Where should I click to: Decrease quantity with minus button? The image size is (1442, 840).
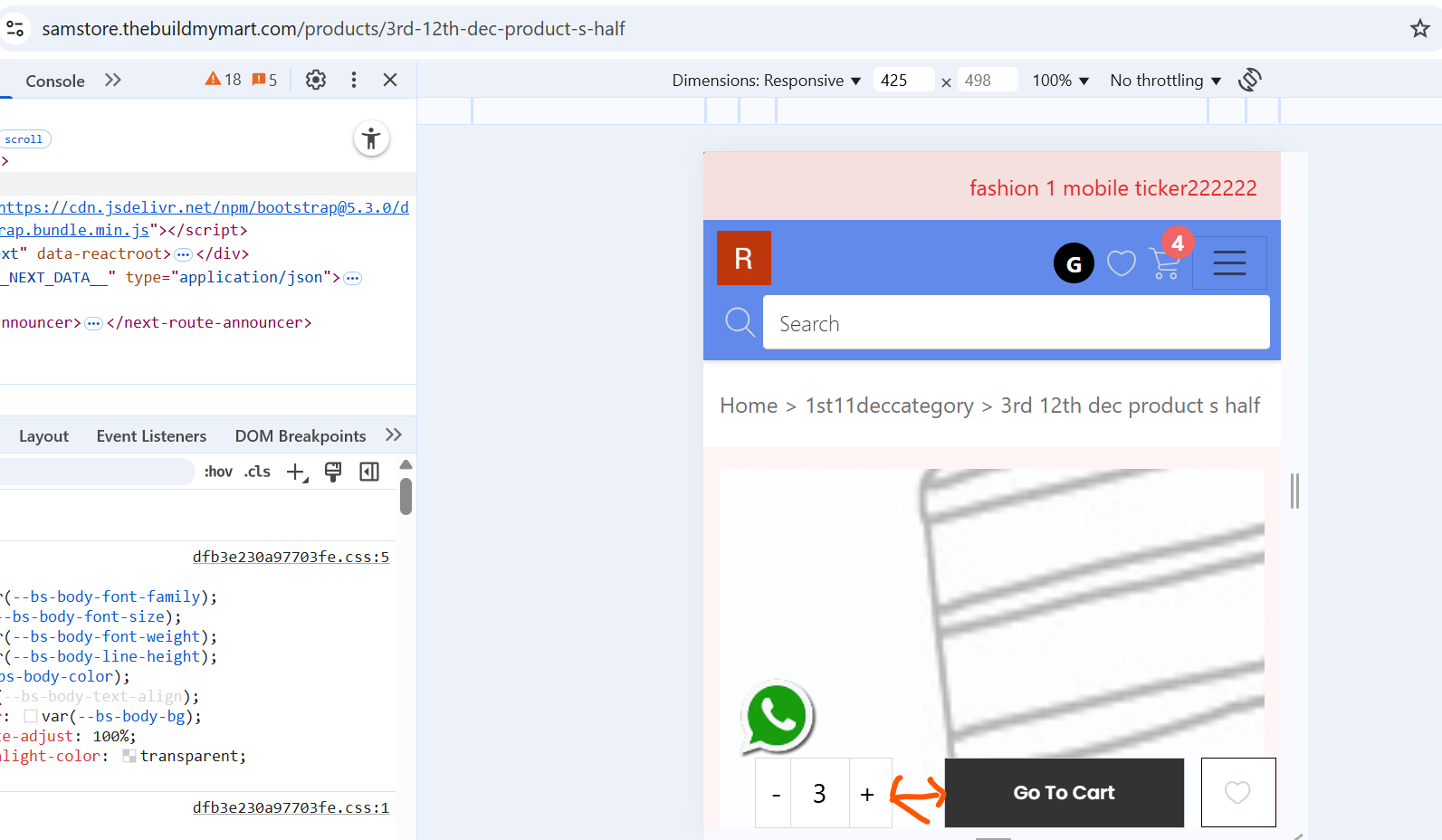775,793
